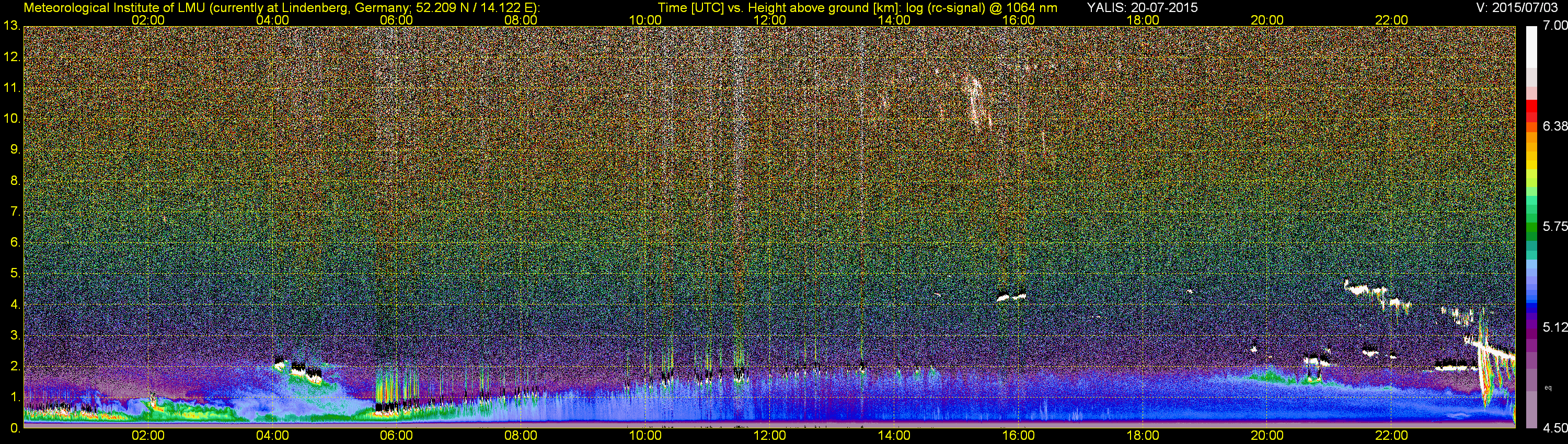1568x444 pixels.
Task: Click the 3 km height axis label
Action: 15,335
